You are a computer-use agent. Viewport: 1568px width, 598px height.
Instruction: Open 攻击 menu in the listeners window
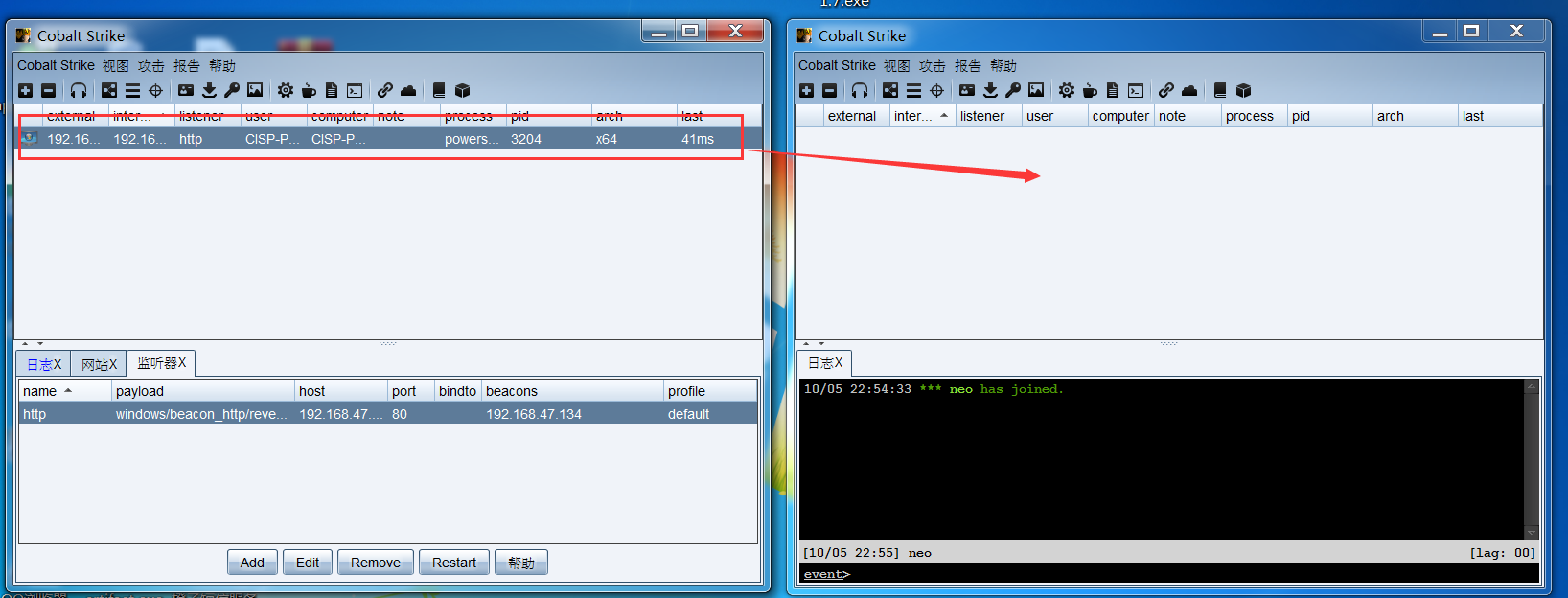point(151,65)
